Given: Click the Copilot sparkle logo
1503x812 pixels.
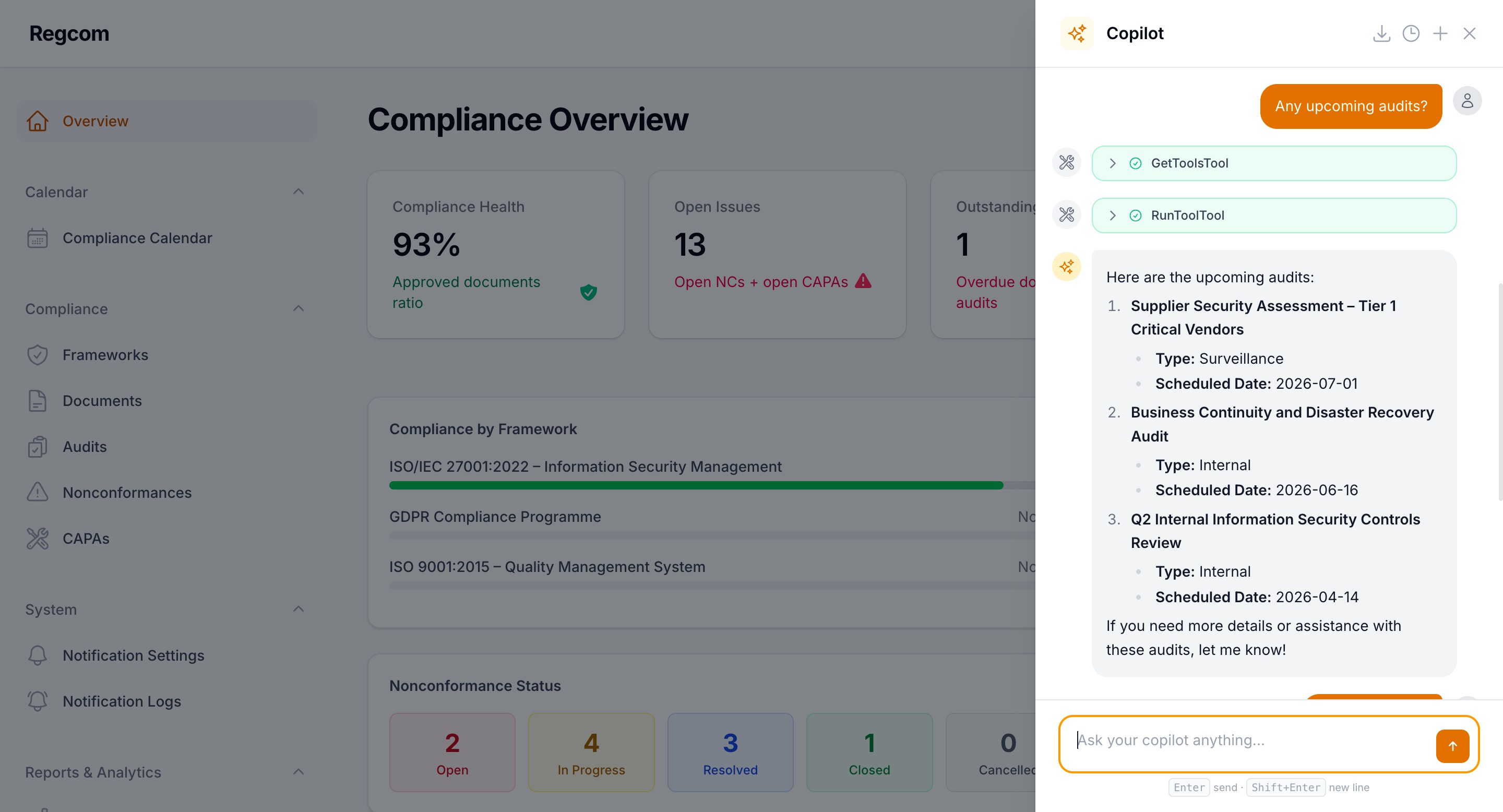Looking at the screenshot, I should click(1077, 33).
